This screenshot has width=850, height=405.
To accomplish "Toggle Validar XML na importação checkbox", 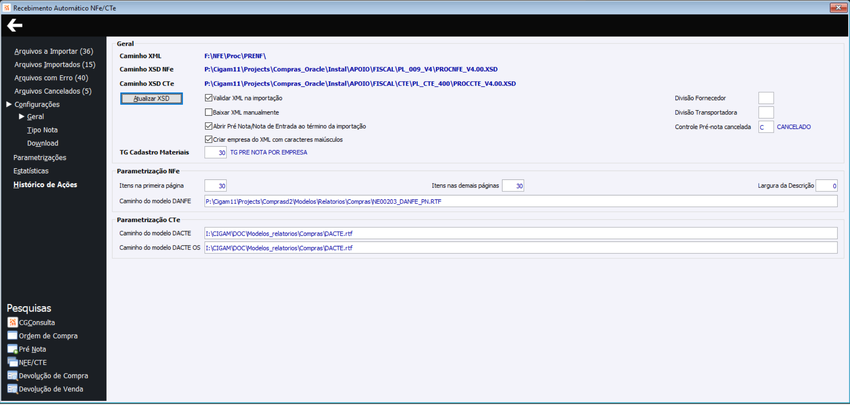I will click(208, 98).
